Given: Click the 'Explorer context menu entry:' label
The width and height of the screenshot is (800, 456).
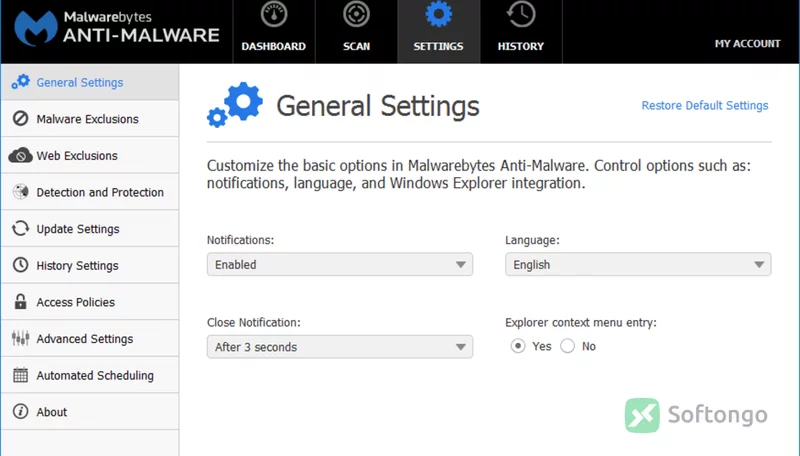Looking at the screenshot, I should [x=581, y=322].
